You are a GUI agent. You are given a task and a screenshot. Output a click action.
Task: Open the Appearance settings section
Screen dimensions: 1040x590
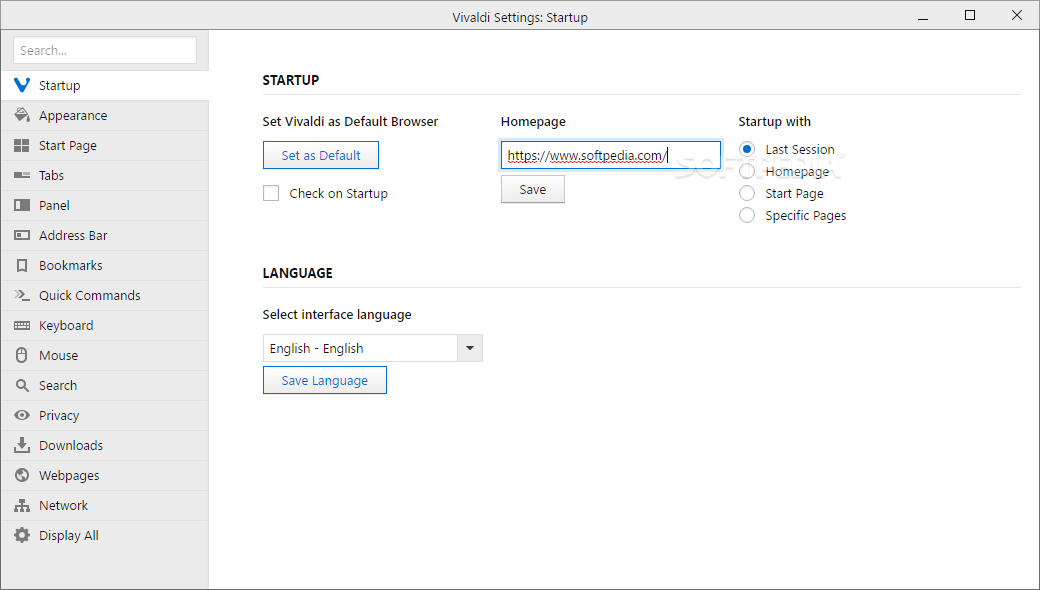click(x=105, y=115)
